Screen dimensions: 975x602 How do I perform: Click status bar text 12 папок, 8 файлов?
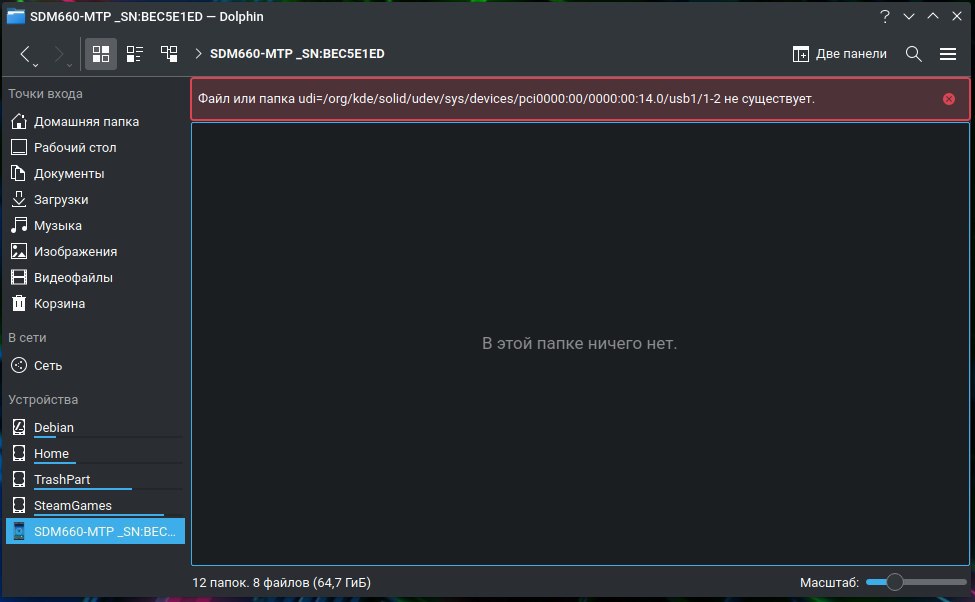coord(281,583)
